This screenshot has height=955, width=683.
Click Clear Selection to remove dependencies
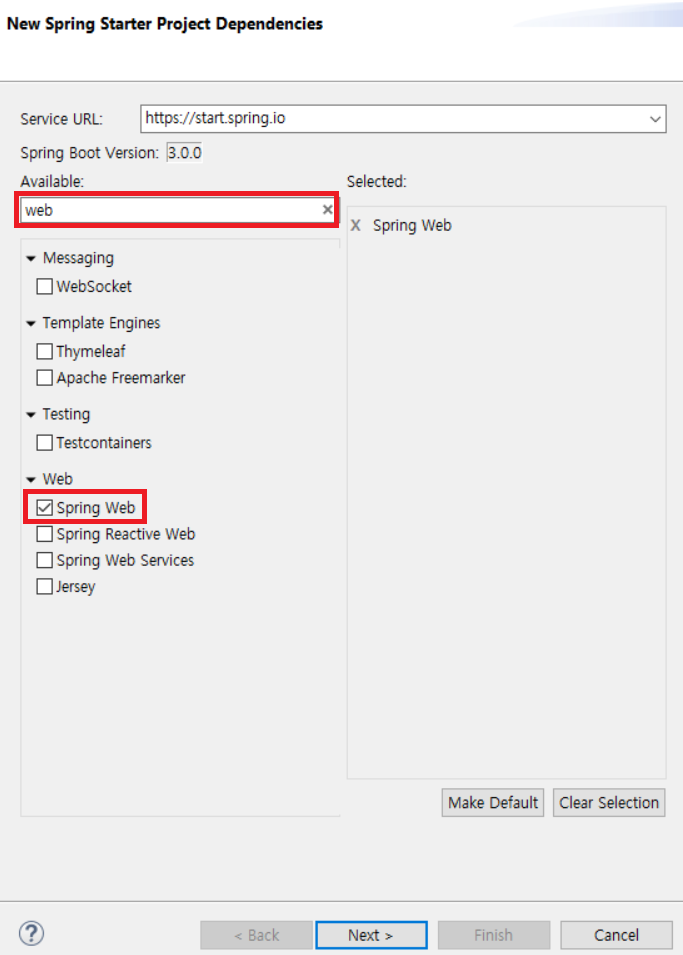[x=608, y=802]
